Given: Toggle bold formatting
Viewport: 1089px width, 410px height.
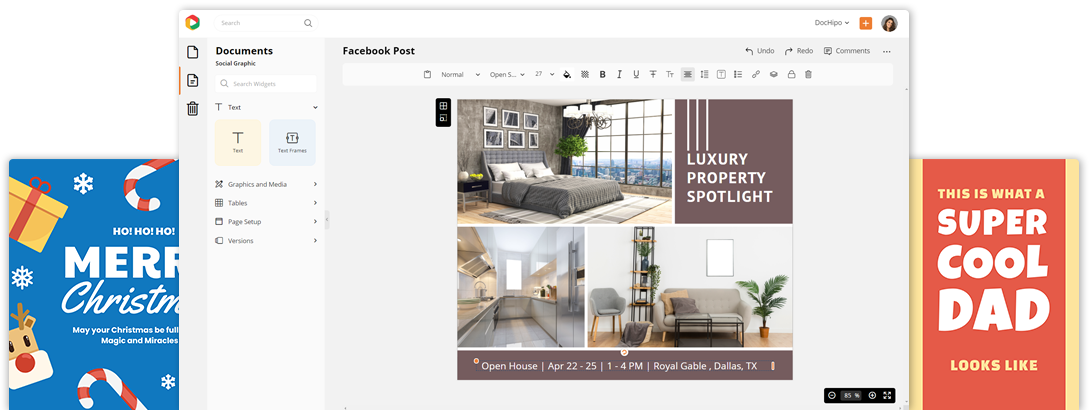Looking at the screenshot, I should pos(602,74).
